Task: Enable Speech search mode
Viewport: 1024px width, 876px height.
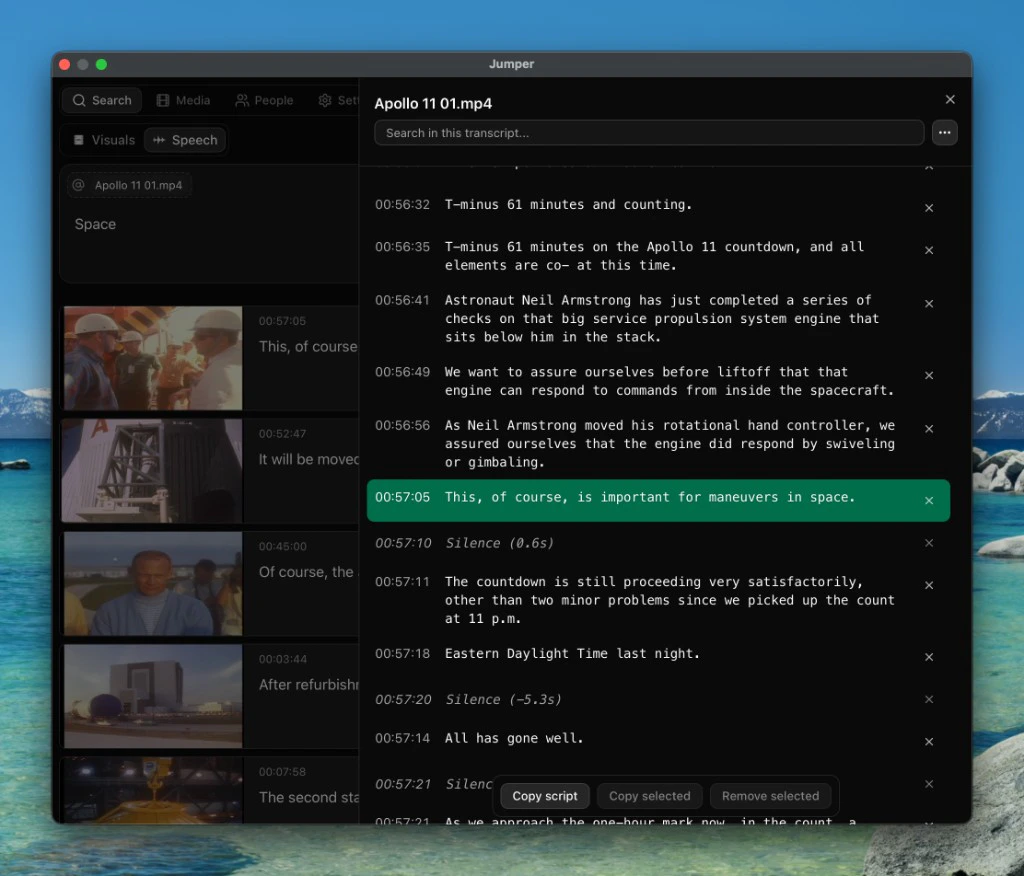Action: [x=184, y=140]
